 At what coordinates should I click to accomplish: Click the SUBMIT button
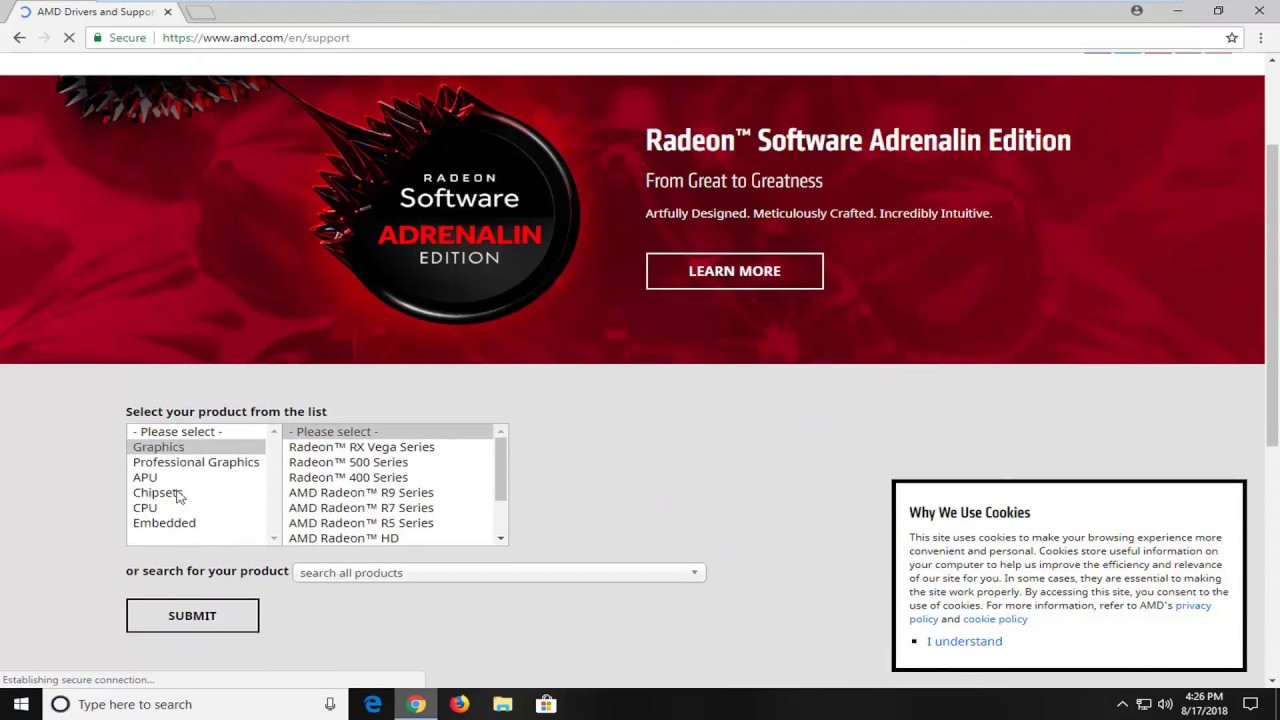(192, 615)
